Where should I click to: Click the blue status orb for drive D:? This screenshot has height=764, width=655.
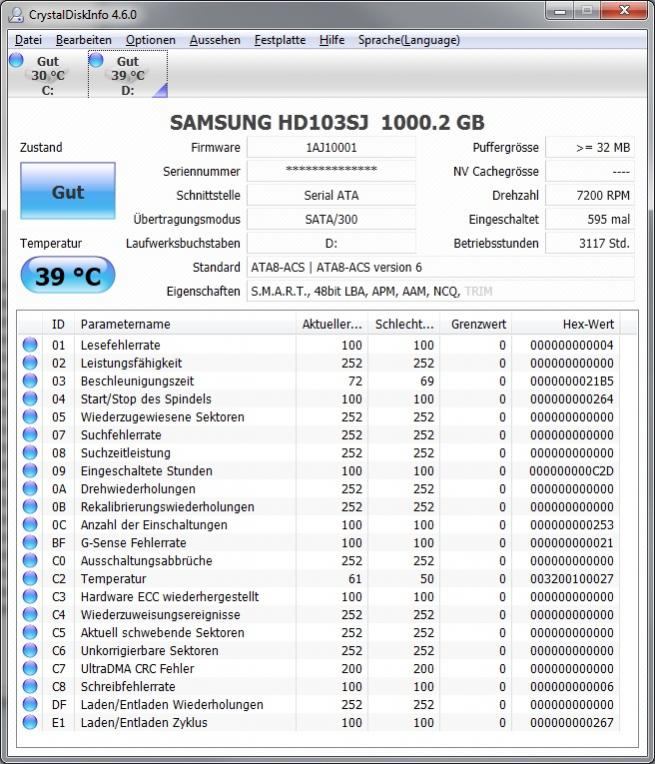point(96,60)
